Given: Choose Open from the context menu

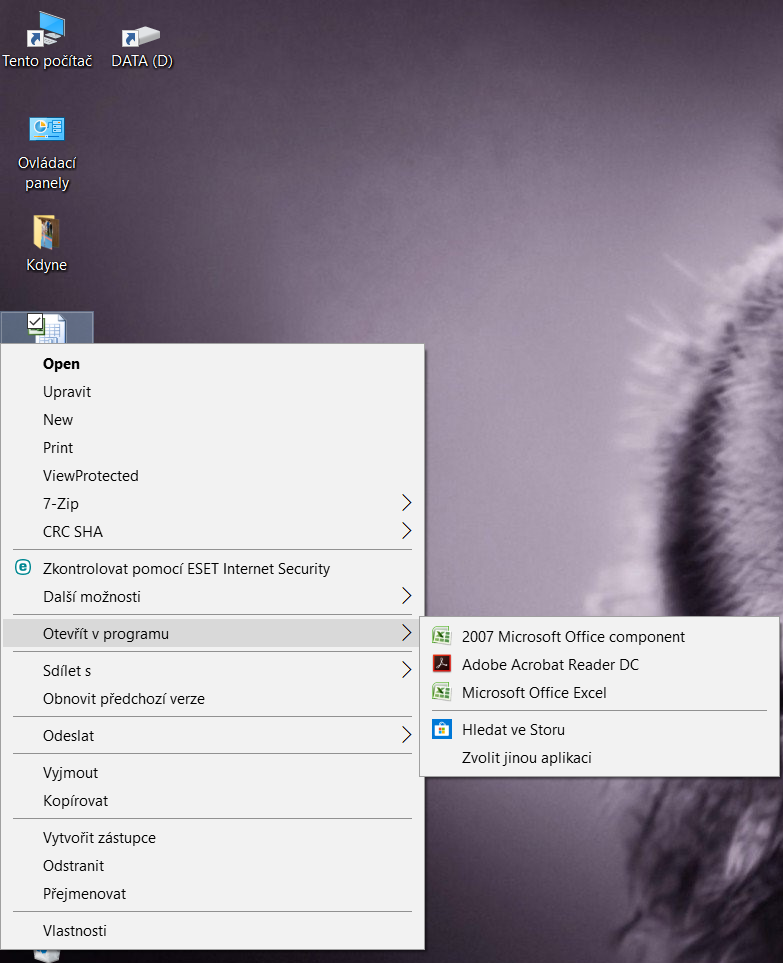Looking at the screenshot, I should pyautogui.click(x=212, y=364).
